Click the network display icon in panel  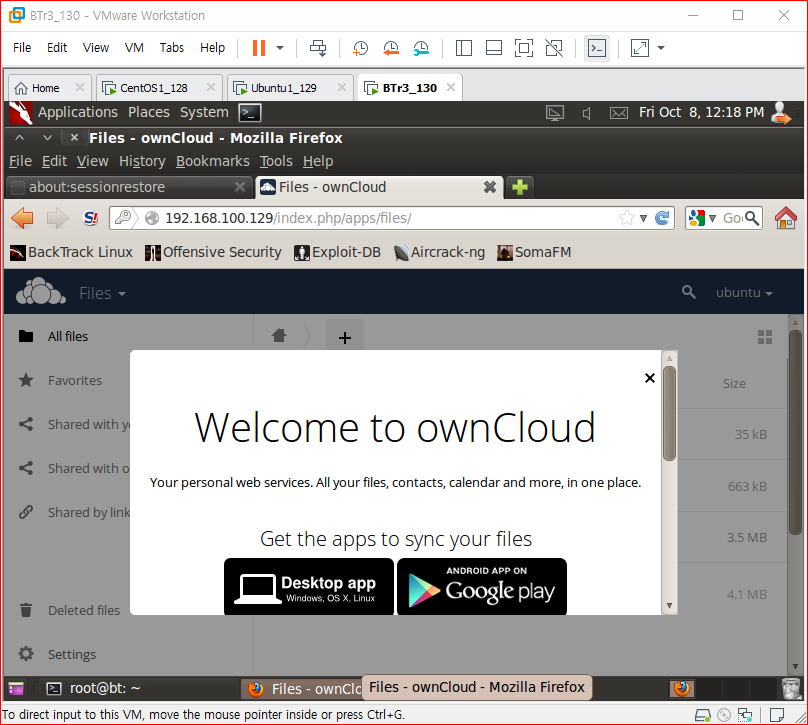(555, 112)
